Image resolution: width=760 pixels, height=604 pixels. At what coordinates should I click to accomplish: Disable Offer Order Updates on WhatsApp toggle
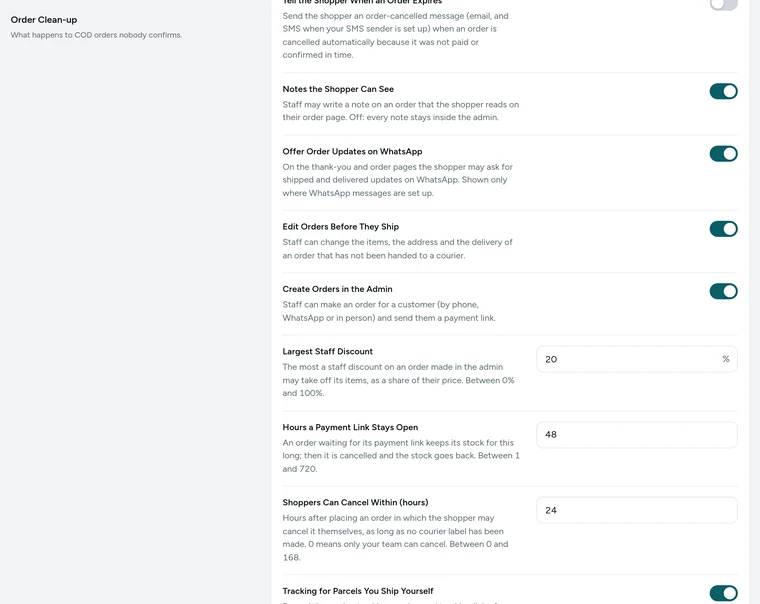(723, 154)
